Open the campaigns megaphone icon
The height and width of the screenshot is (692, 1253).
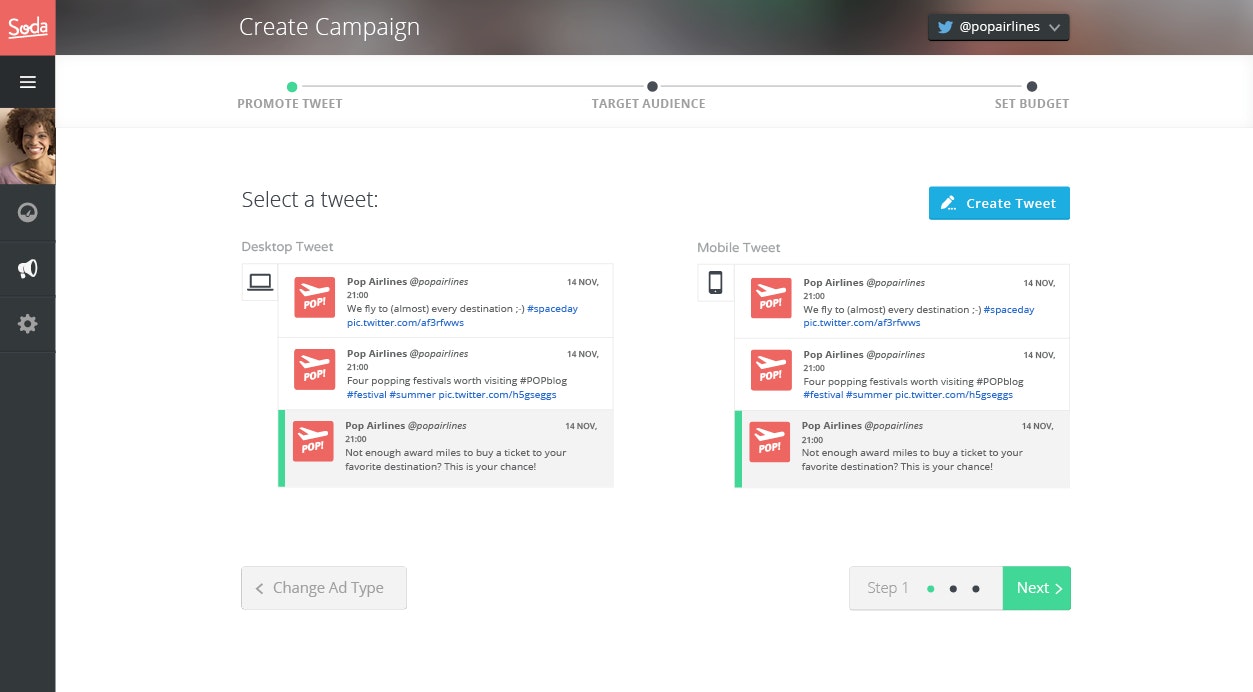[x=28, y=268]
